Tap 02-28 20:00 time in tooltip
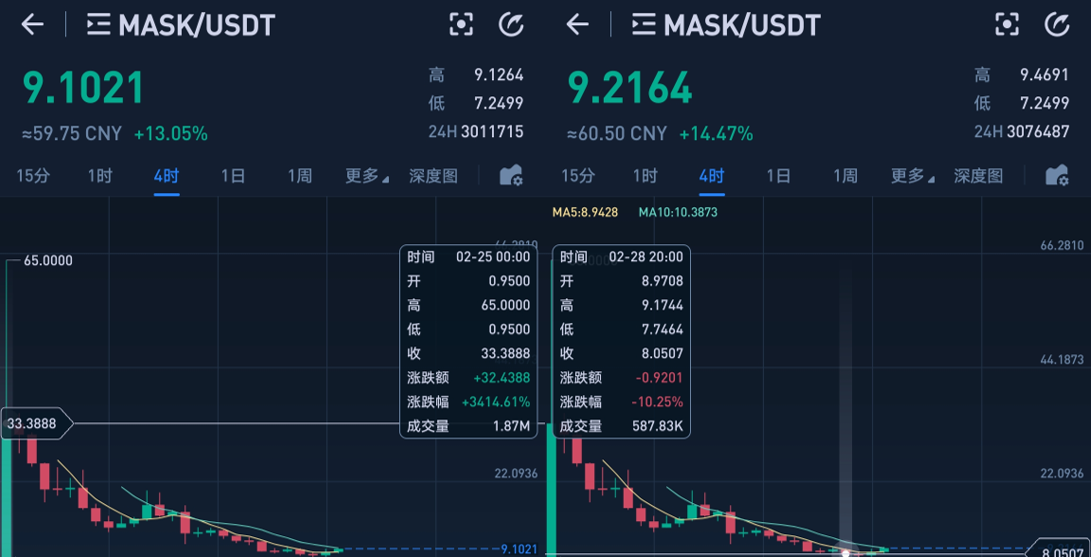The width and height of the screenshot is (1091, 557). [646, 257]
